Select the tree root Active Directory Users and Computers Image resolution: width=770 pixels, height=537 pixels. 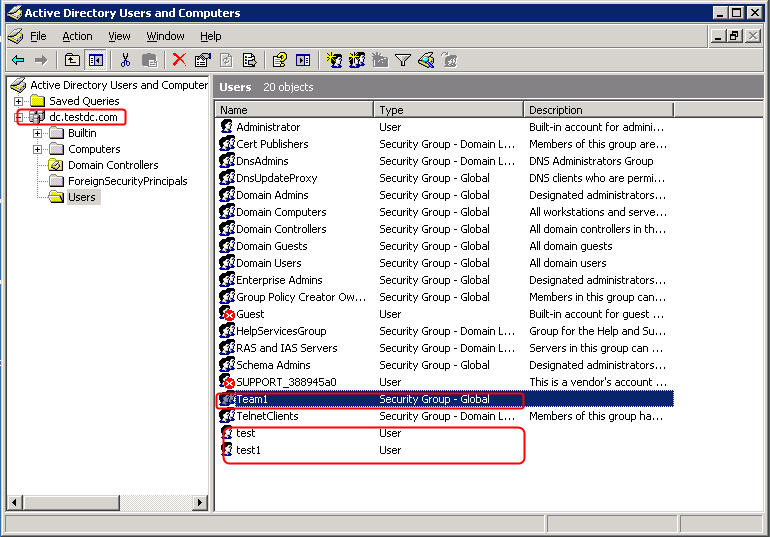coord(119,85)
